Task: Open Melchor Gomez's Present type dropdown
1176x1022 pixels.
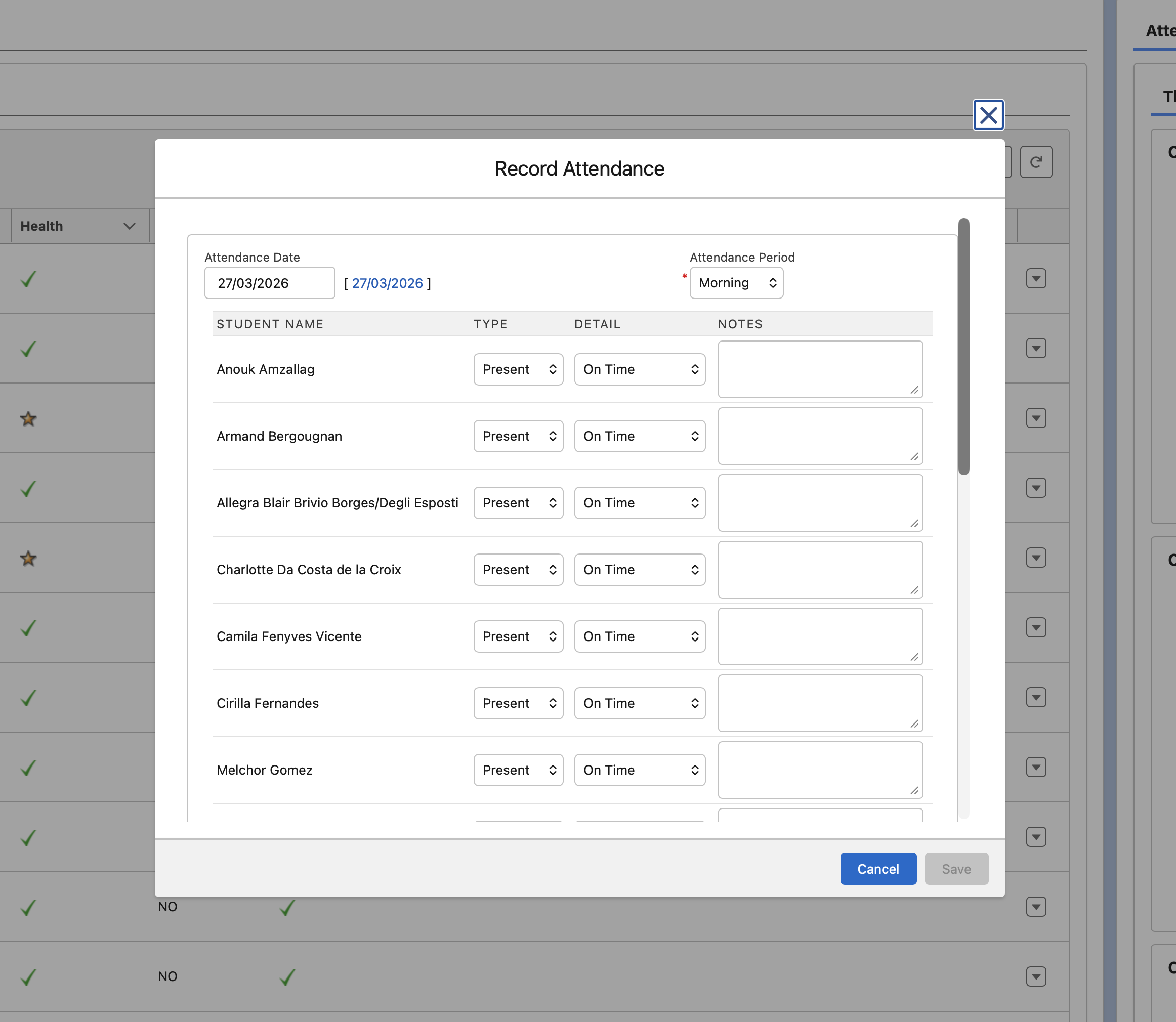Action: coord(518,770)
